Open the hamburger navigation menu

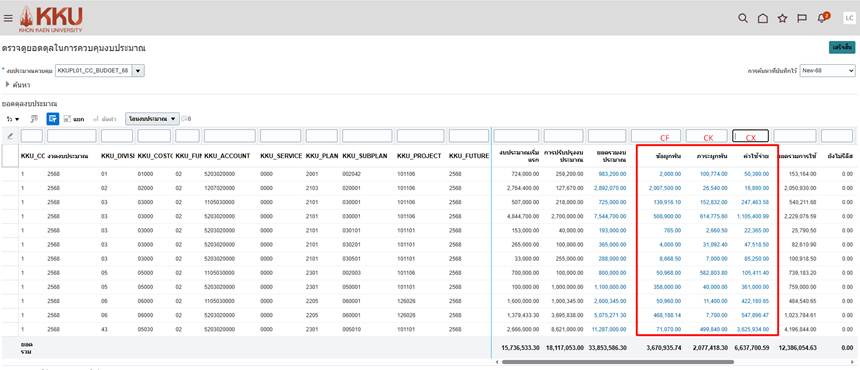[8, 18]
